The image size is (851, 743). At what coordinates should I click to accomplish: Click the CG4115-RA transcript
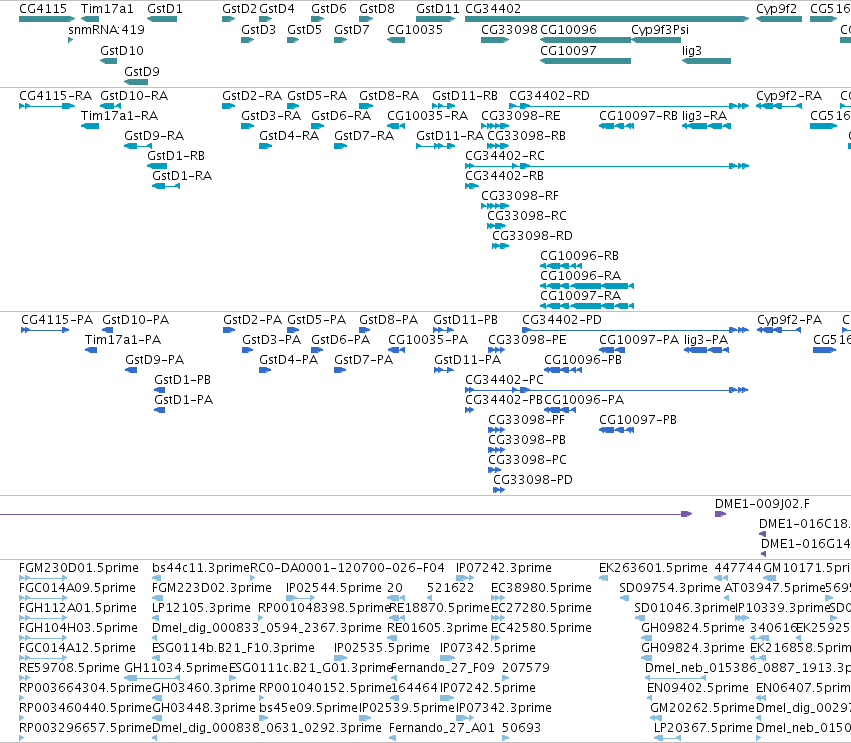point(47,106)
